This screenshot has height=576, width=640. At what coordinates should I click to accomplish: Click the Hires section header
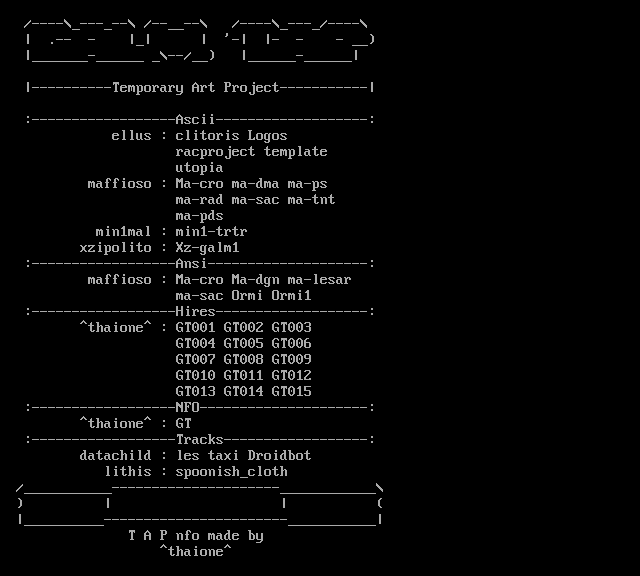click(x=196, y=312)
